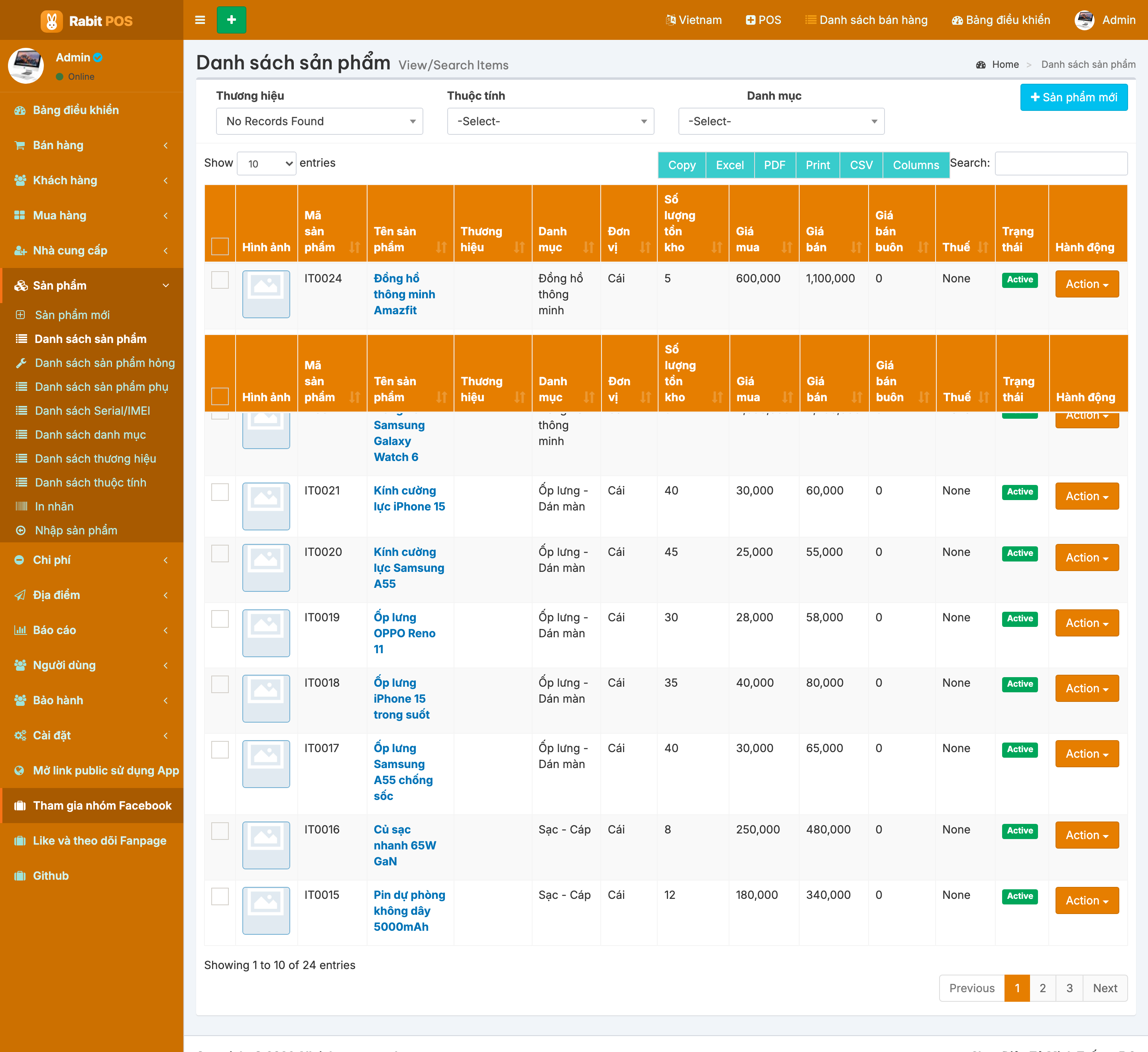Image resolution: width=1148 pixels, height=1052 pixels.
Task: Go to Danh sách sản phẩm phụ
Action: click(101, 387)
